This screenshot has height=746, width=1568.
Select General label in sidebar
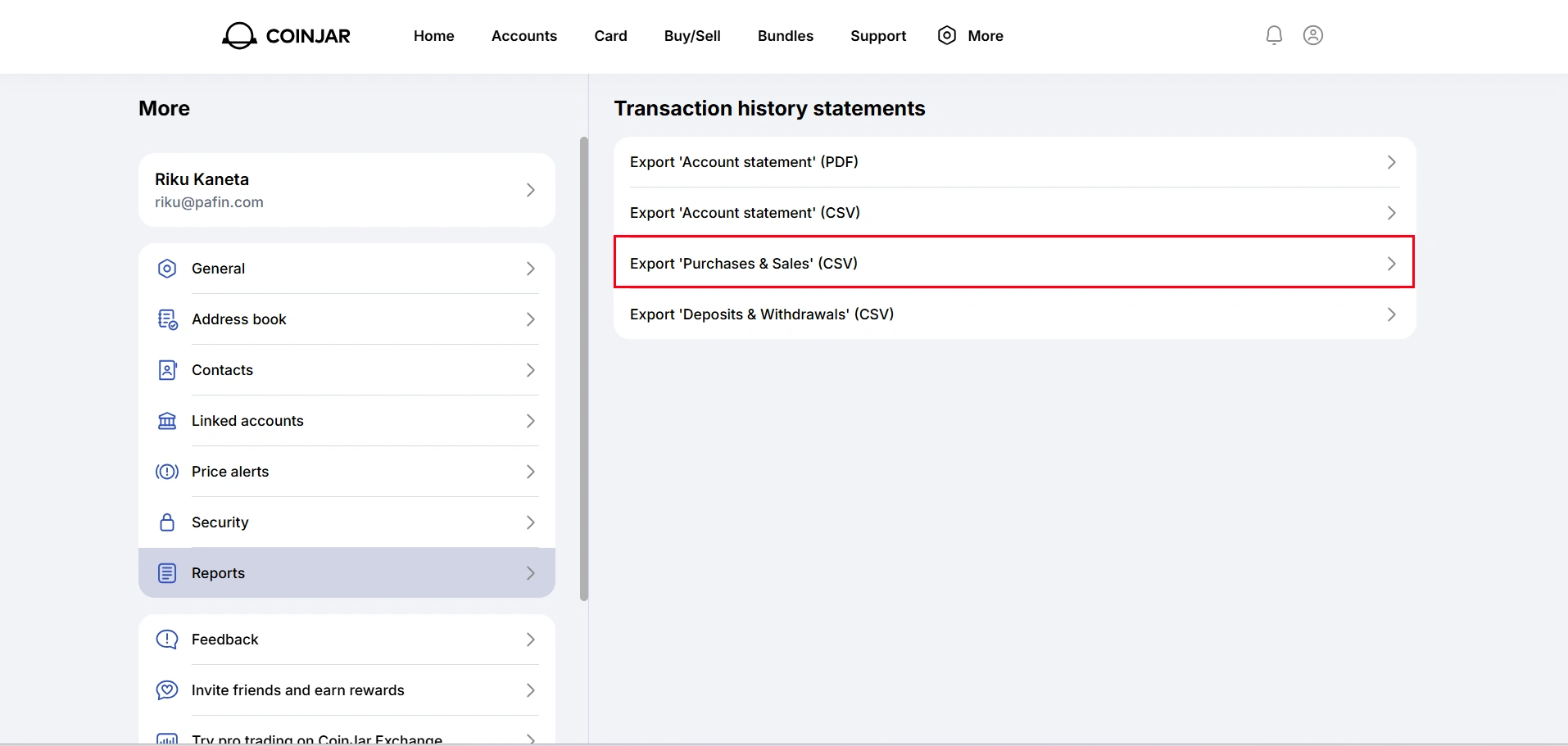coord(218,269)
